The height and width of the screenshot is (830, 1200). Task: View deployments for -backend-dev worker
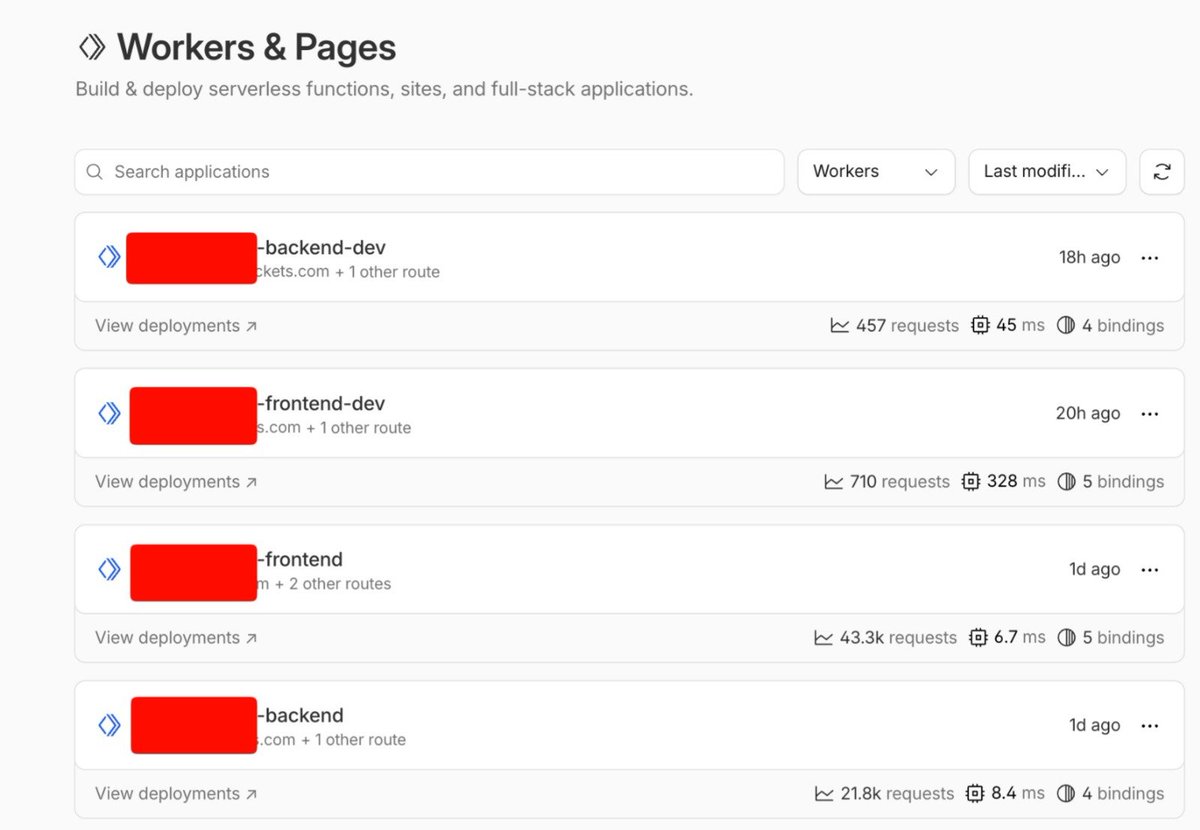pos(176,326)
